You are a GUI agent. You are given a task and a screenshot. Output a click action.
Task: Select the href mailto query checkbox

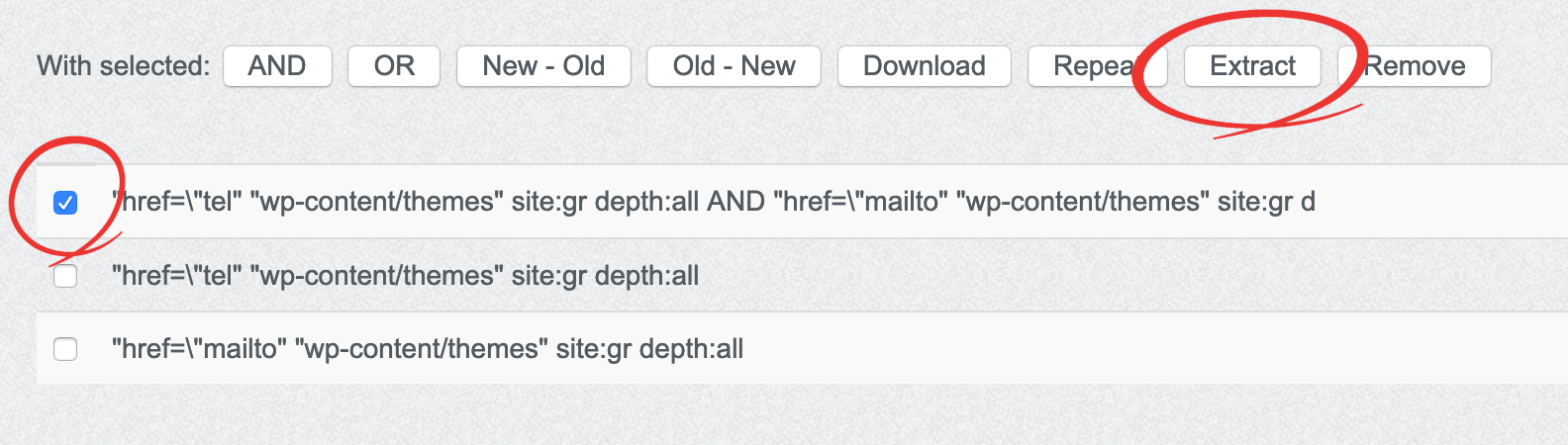click(x=65, y=349)
